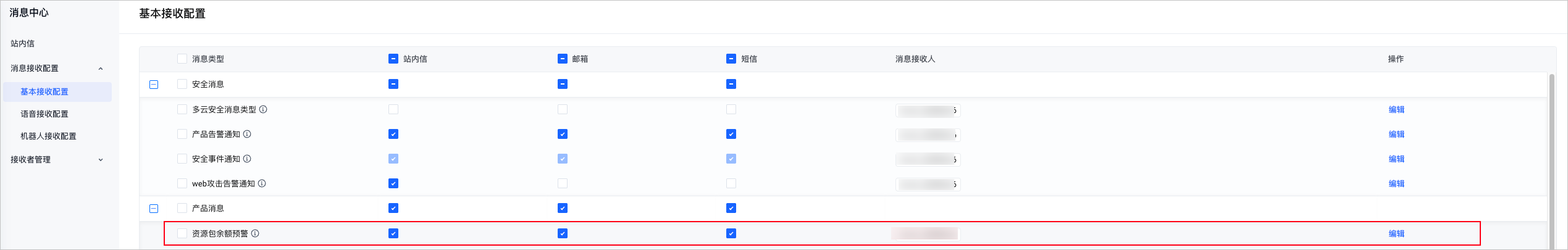Click 编辑 for 多云安全消息类型
Screen dimensions: 1568x250
[1396, 109]
